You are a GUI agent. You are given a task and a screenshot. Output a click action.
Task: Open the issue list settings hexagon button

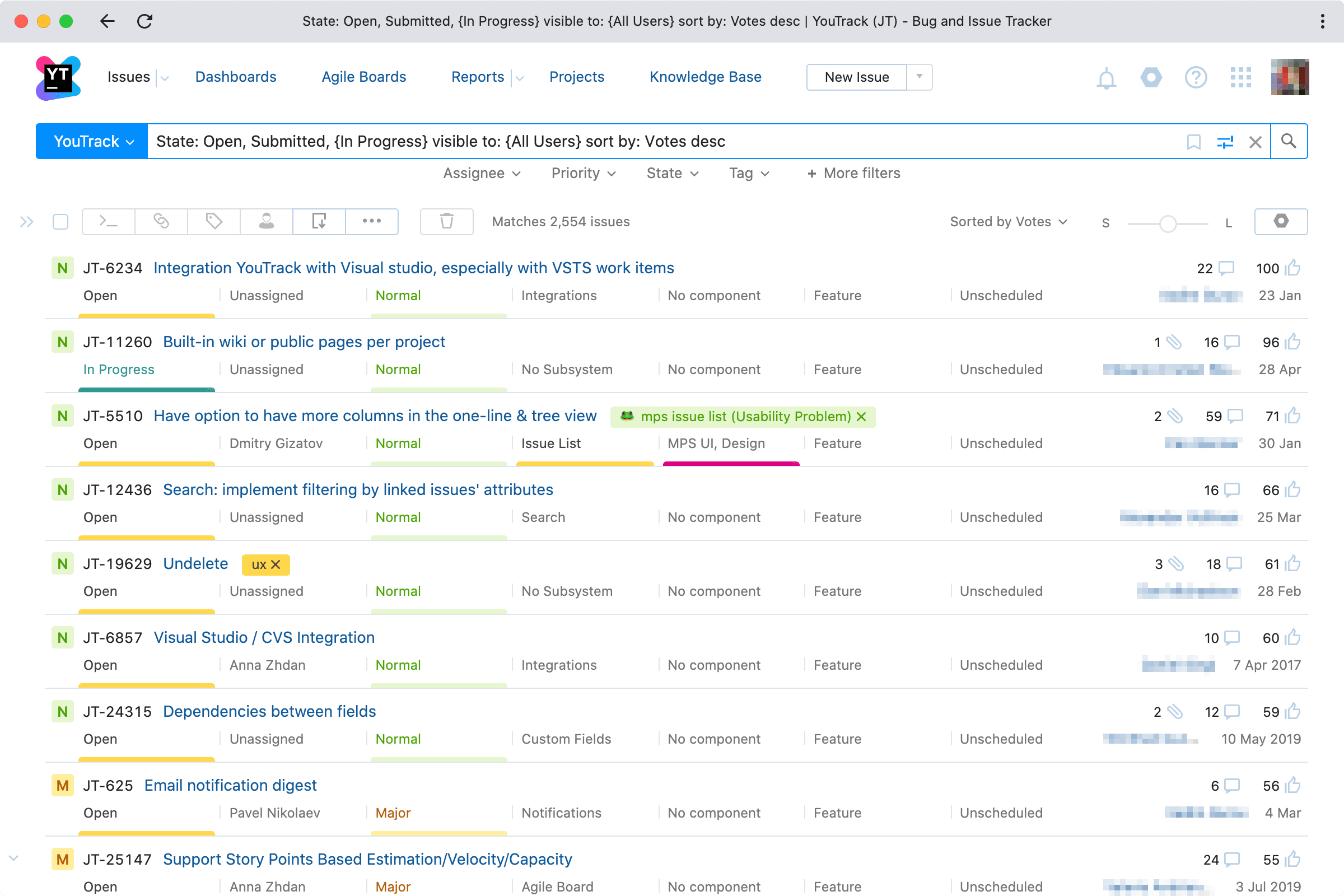[x=1281, y=221]
